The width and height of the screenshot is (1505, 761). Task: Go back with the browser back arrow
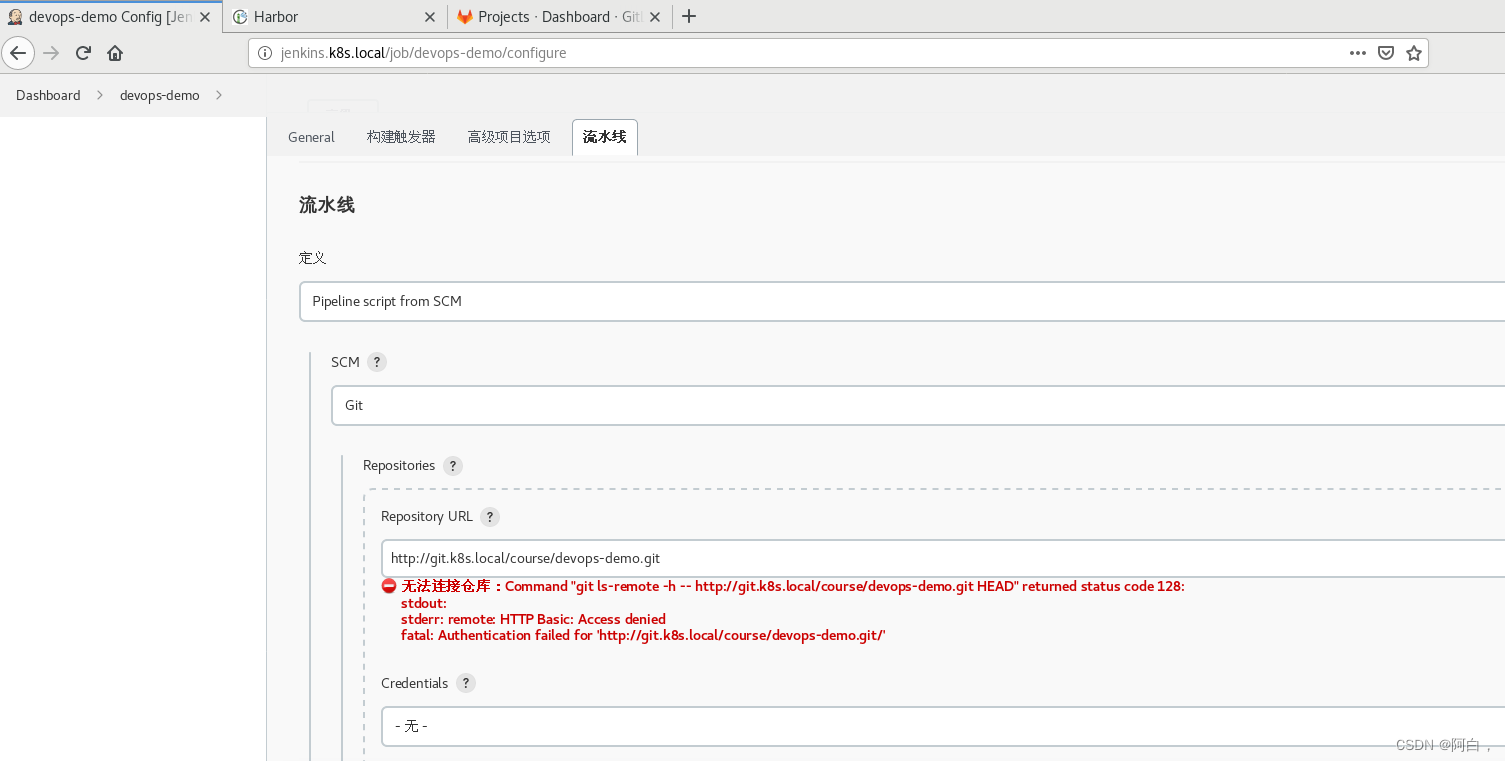(18, 53)
